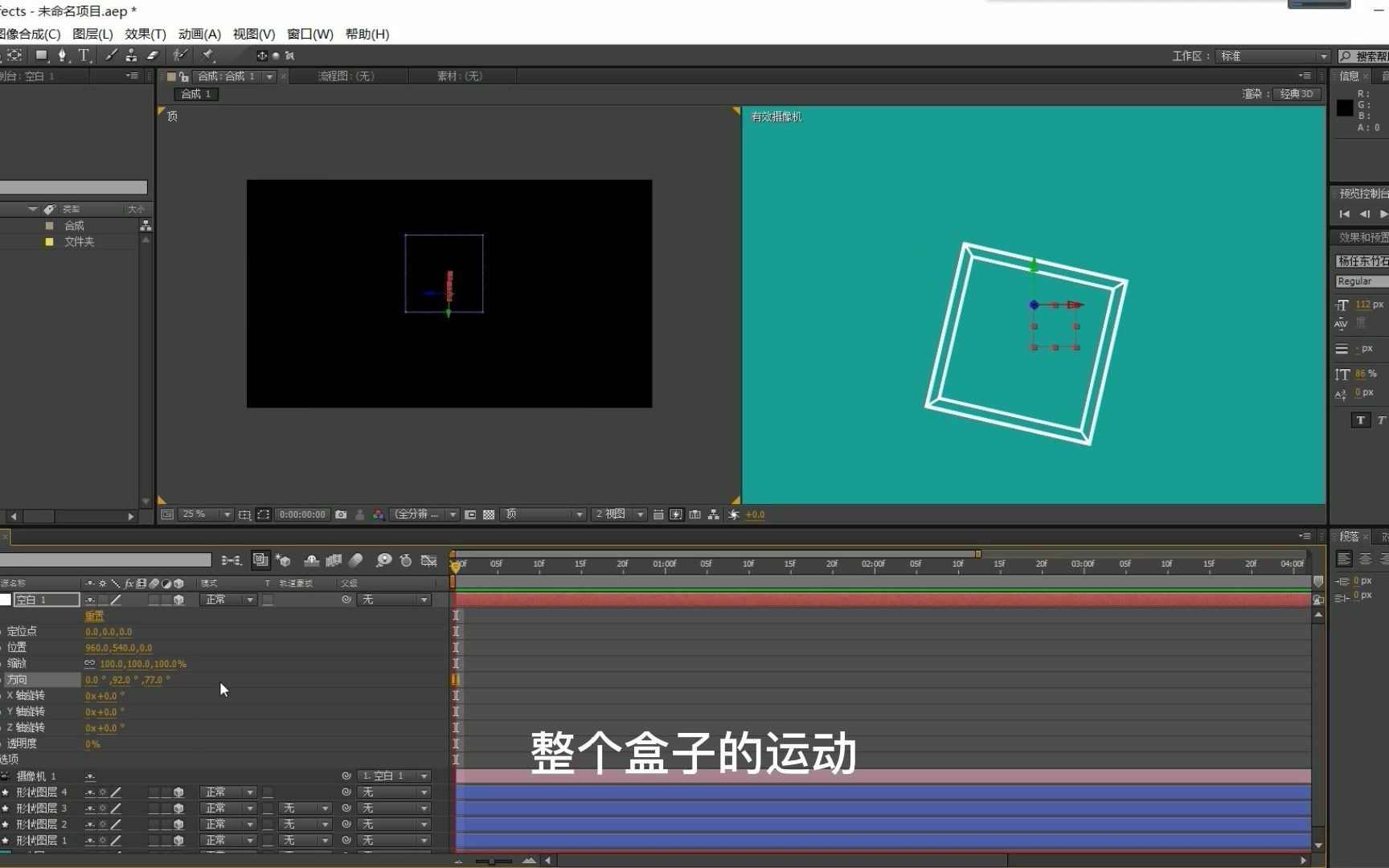Click the 空白 1 layer color label
The width and height of the screenshot is (1389, 868).
coord(6,600)
